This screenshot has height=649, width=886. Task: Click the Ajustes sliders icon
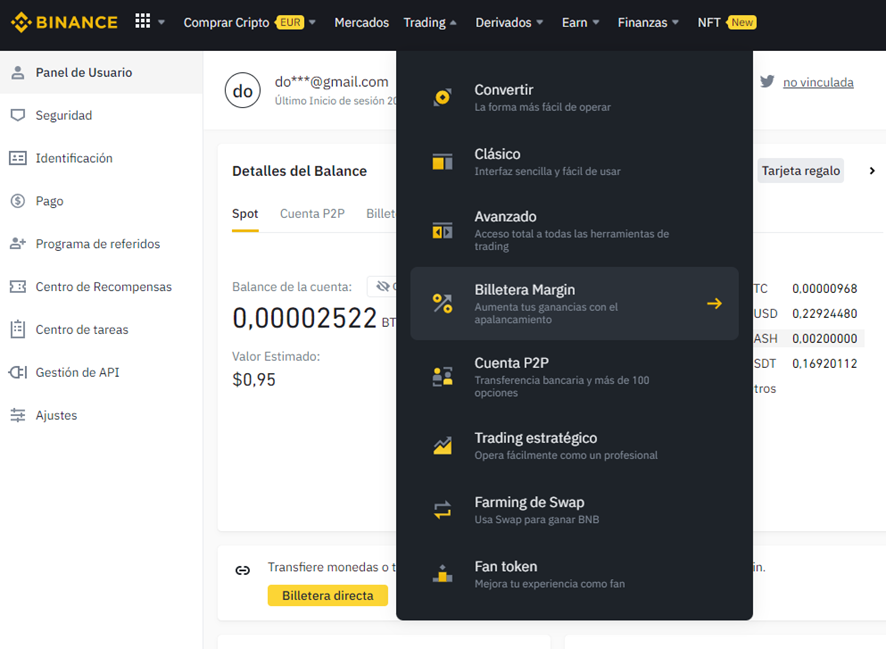tap(18, 415)
